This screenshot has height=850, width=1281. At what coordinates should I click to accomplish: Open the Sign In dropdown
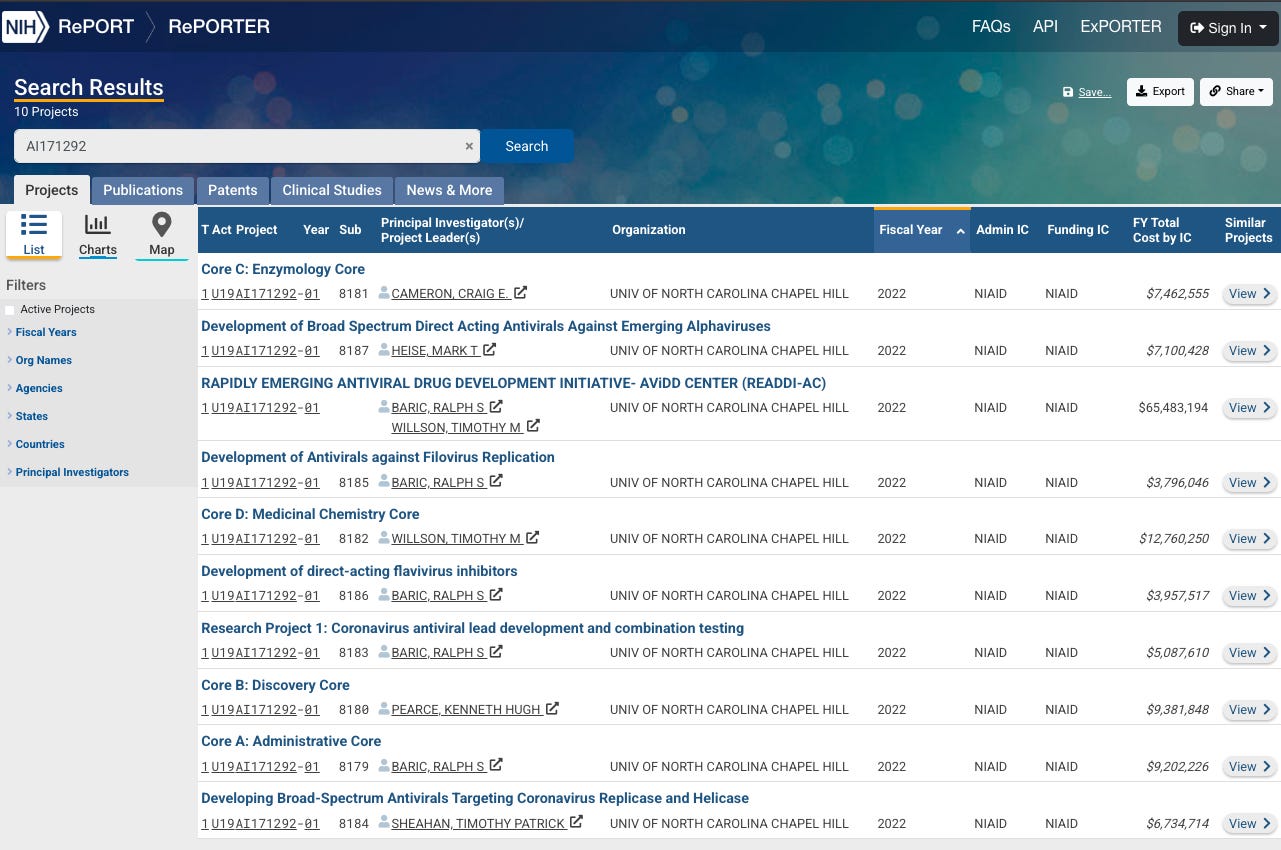point(1228,28)
